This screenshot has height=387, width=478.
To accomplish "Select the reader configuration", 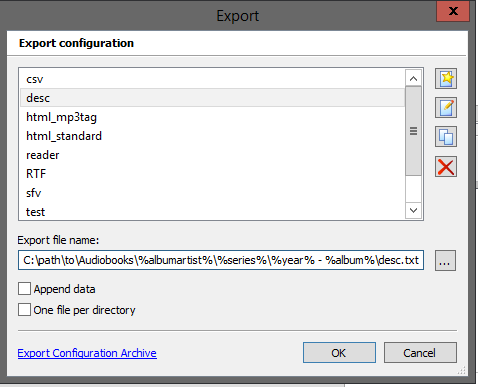I will 212,155.
